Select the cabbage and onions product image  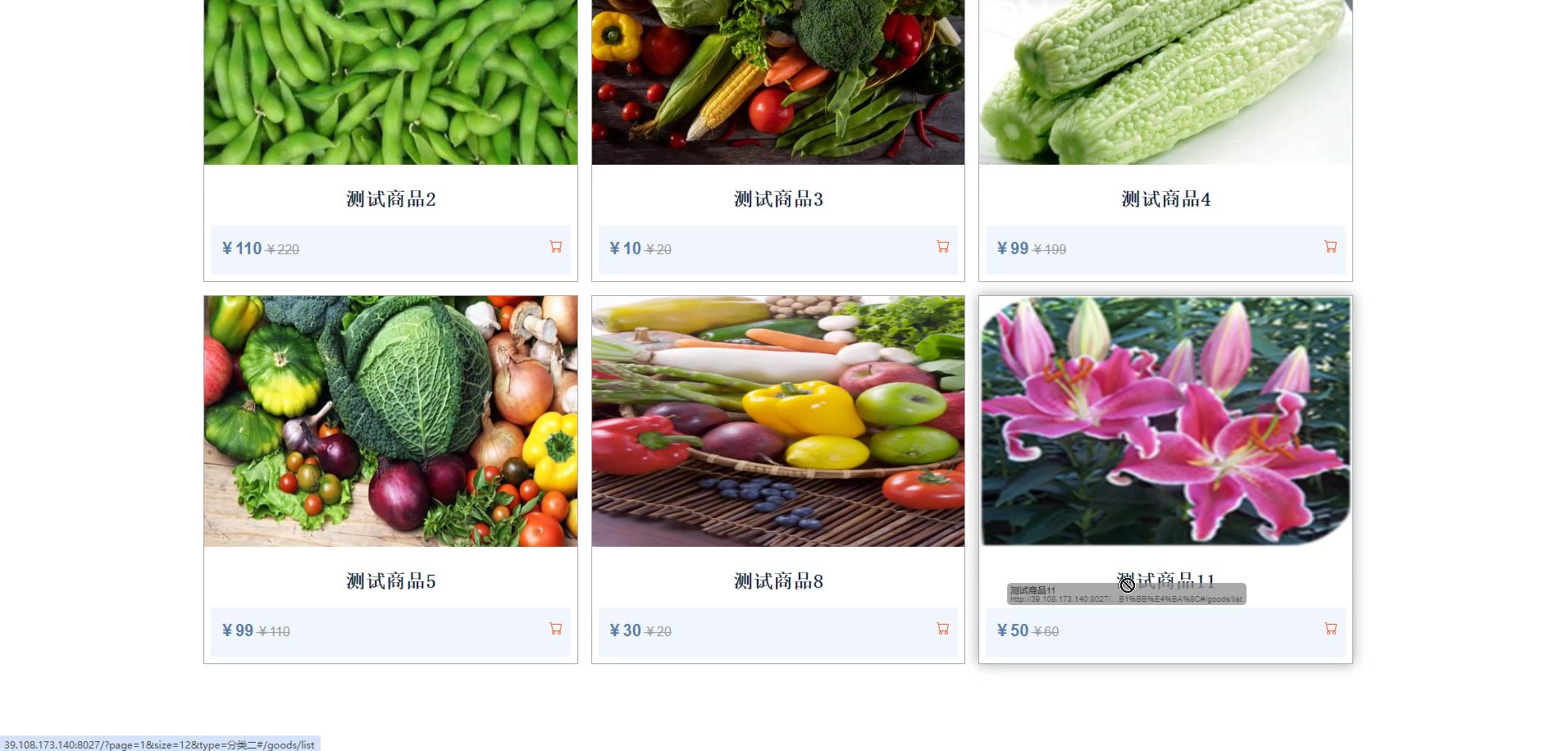(390, 421)
